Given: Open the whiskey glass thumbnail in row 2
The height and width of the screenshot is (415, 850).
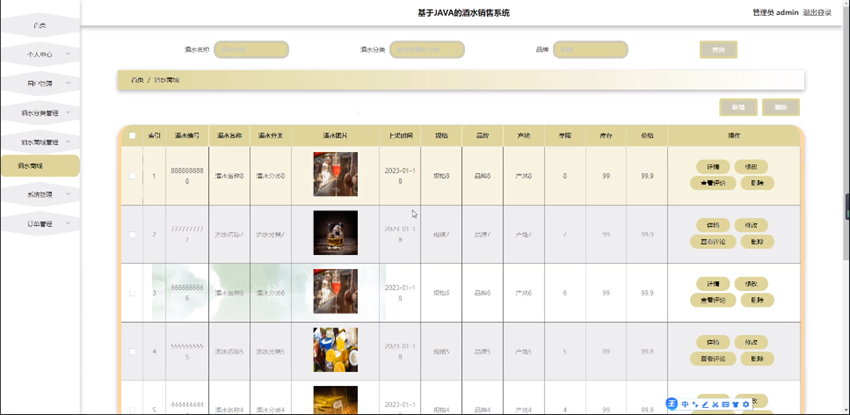Looking at the screenshot, I should click(336, 232).
